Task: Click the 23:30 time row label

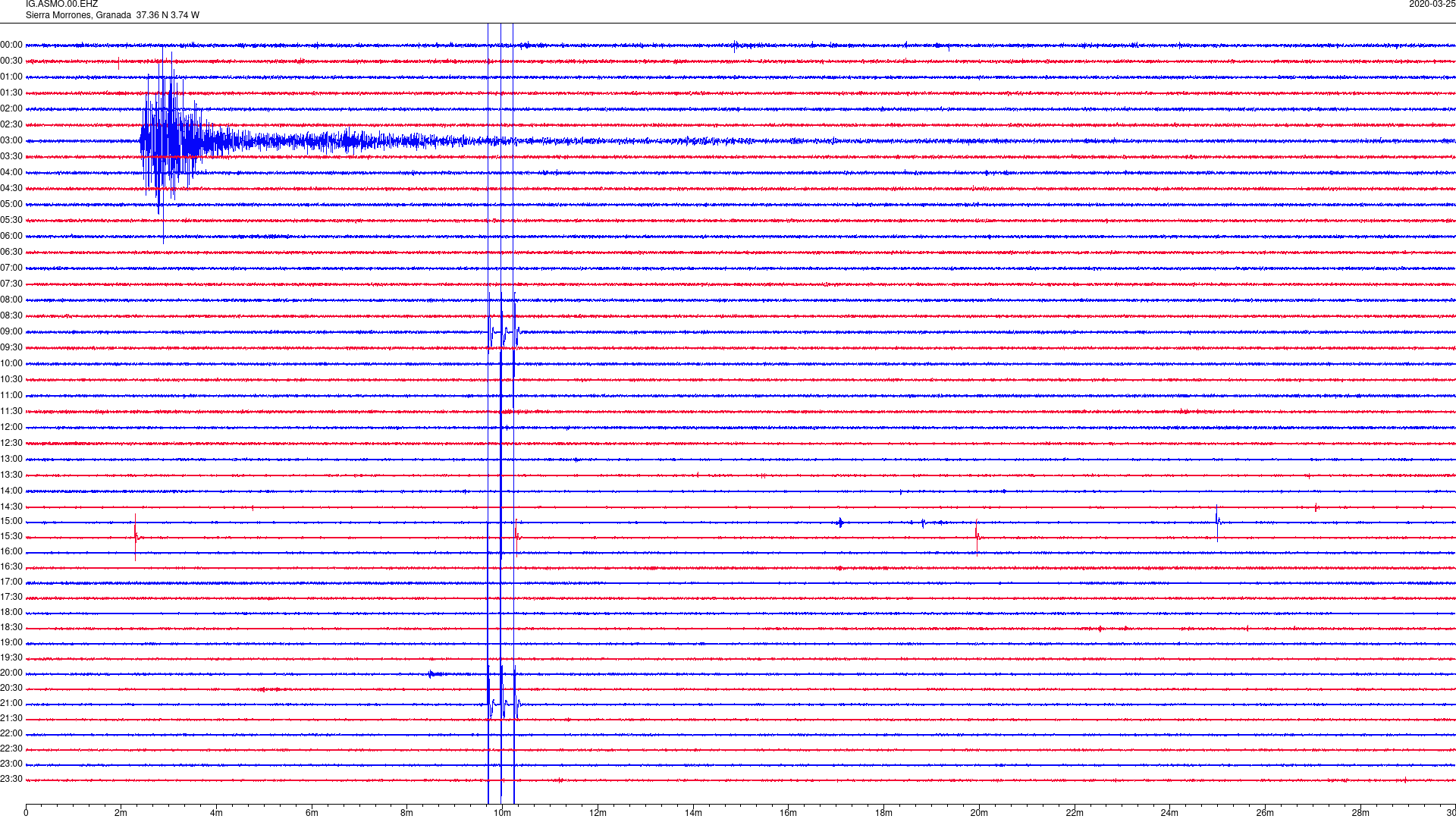Action: [11, 780]
